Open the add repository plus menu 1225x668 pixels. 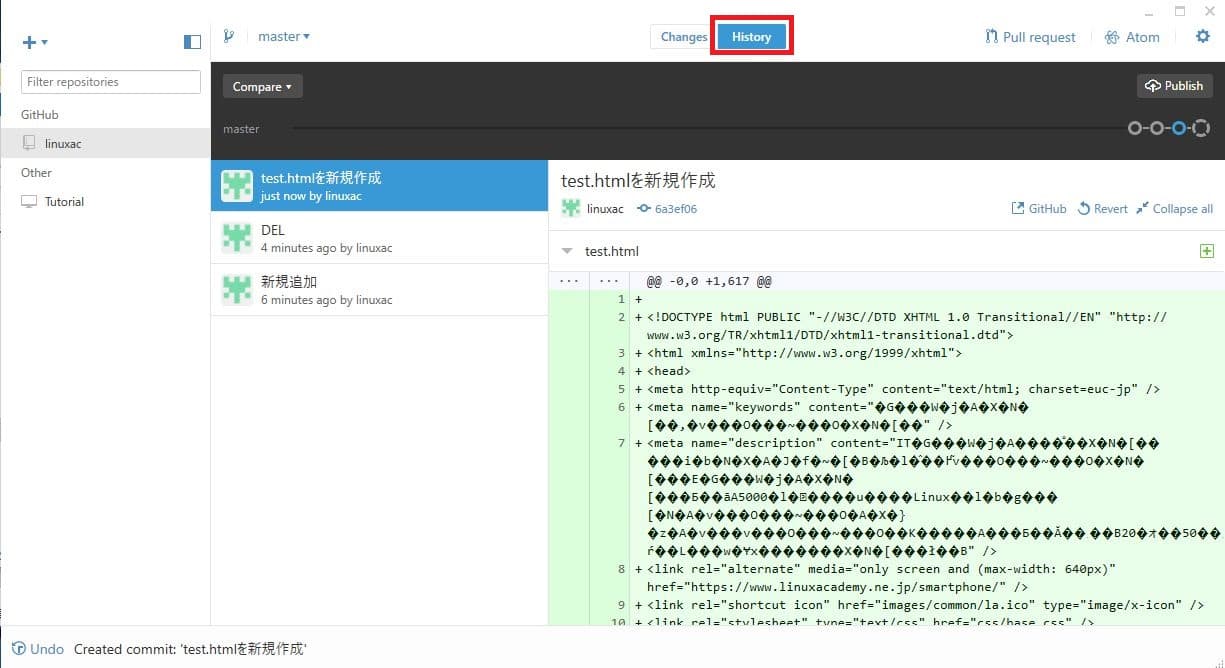click(35, 42)
